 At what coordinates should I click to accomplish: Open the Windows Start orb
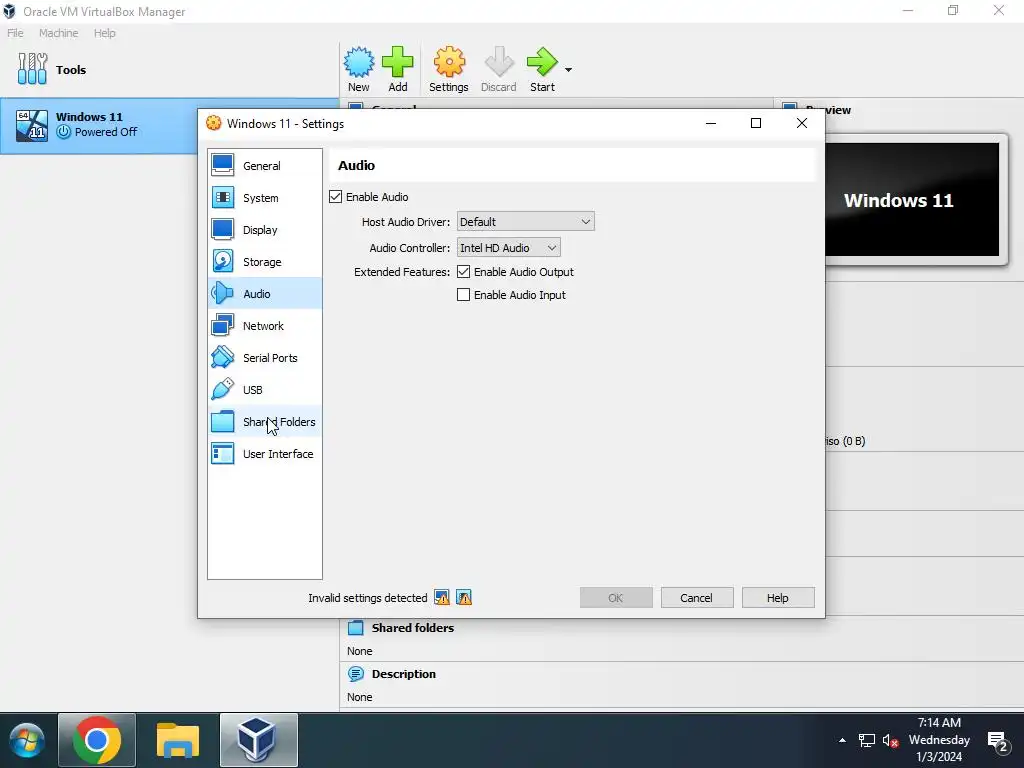(x=27, y=741)
